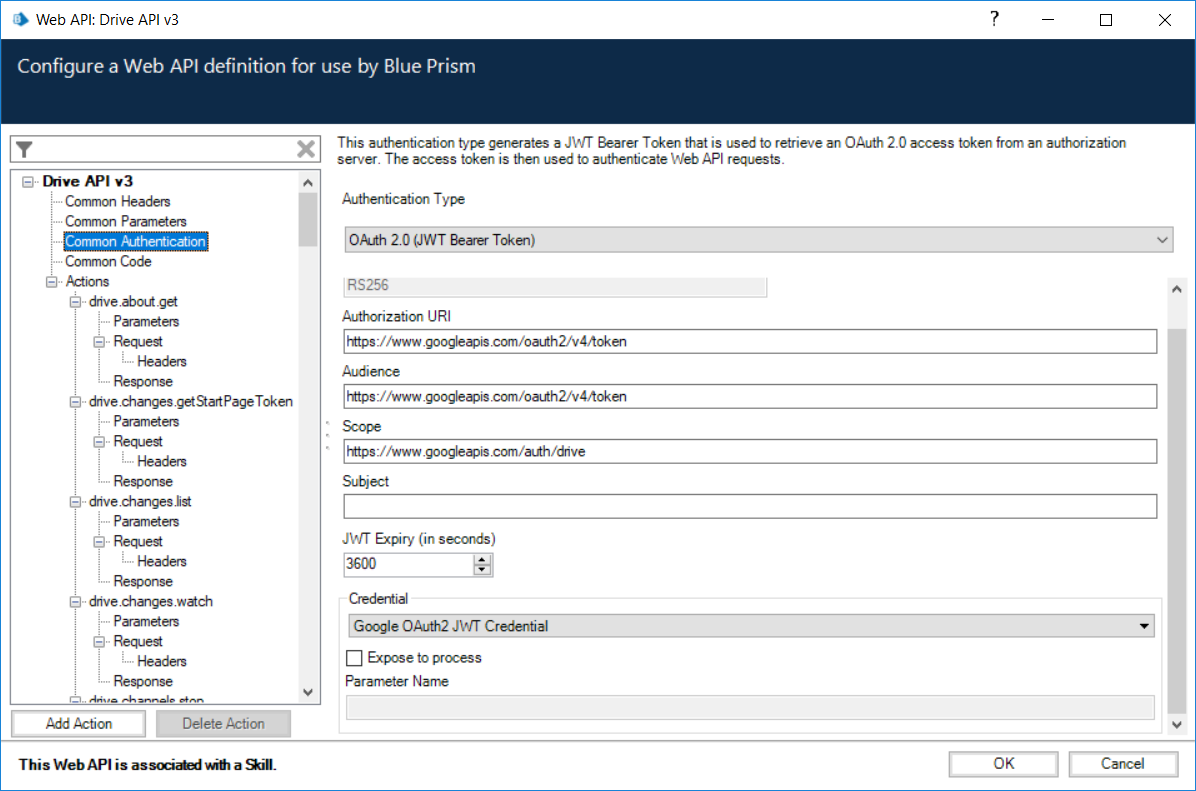Collapse the Actions tree node
This screenshot has height=791, width=1196.
click(x=52, y=282)
